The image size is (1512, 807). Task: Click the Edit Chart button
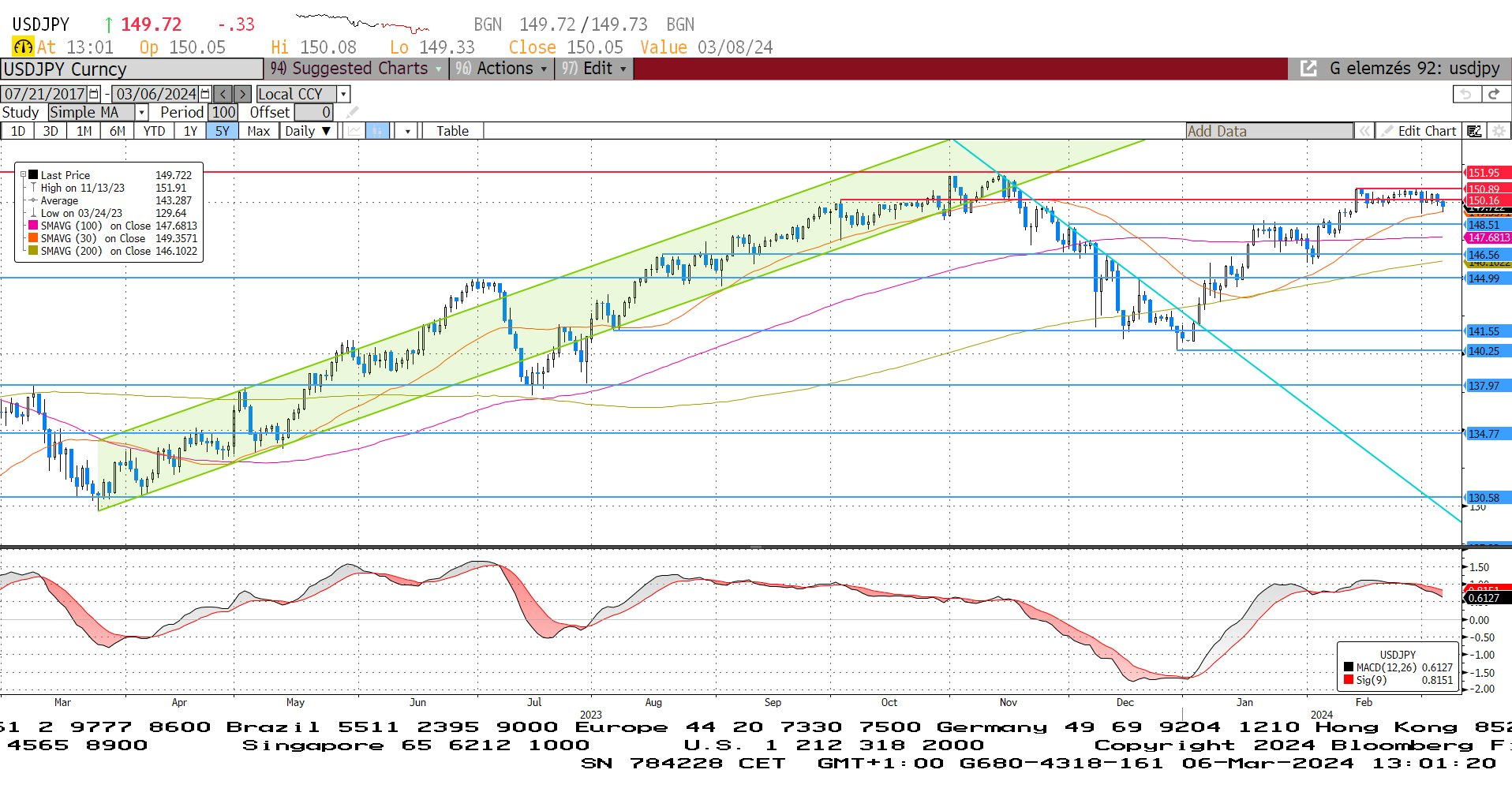[1419, 131]
